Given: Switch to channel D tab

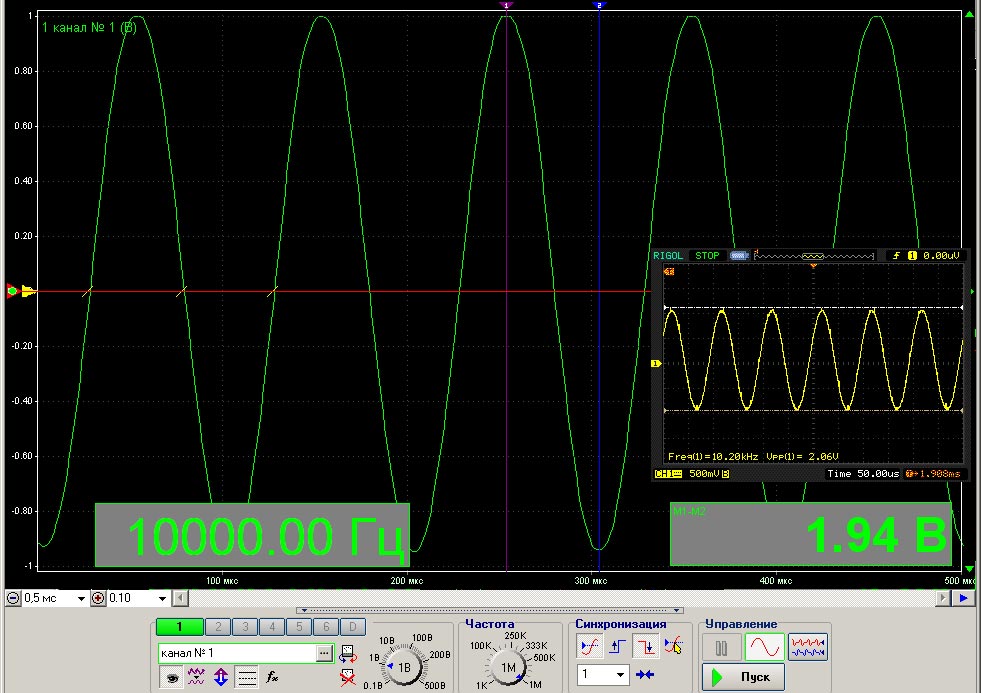Looking at the screenshot, I should (352, 627).
